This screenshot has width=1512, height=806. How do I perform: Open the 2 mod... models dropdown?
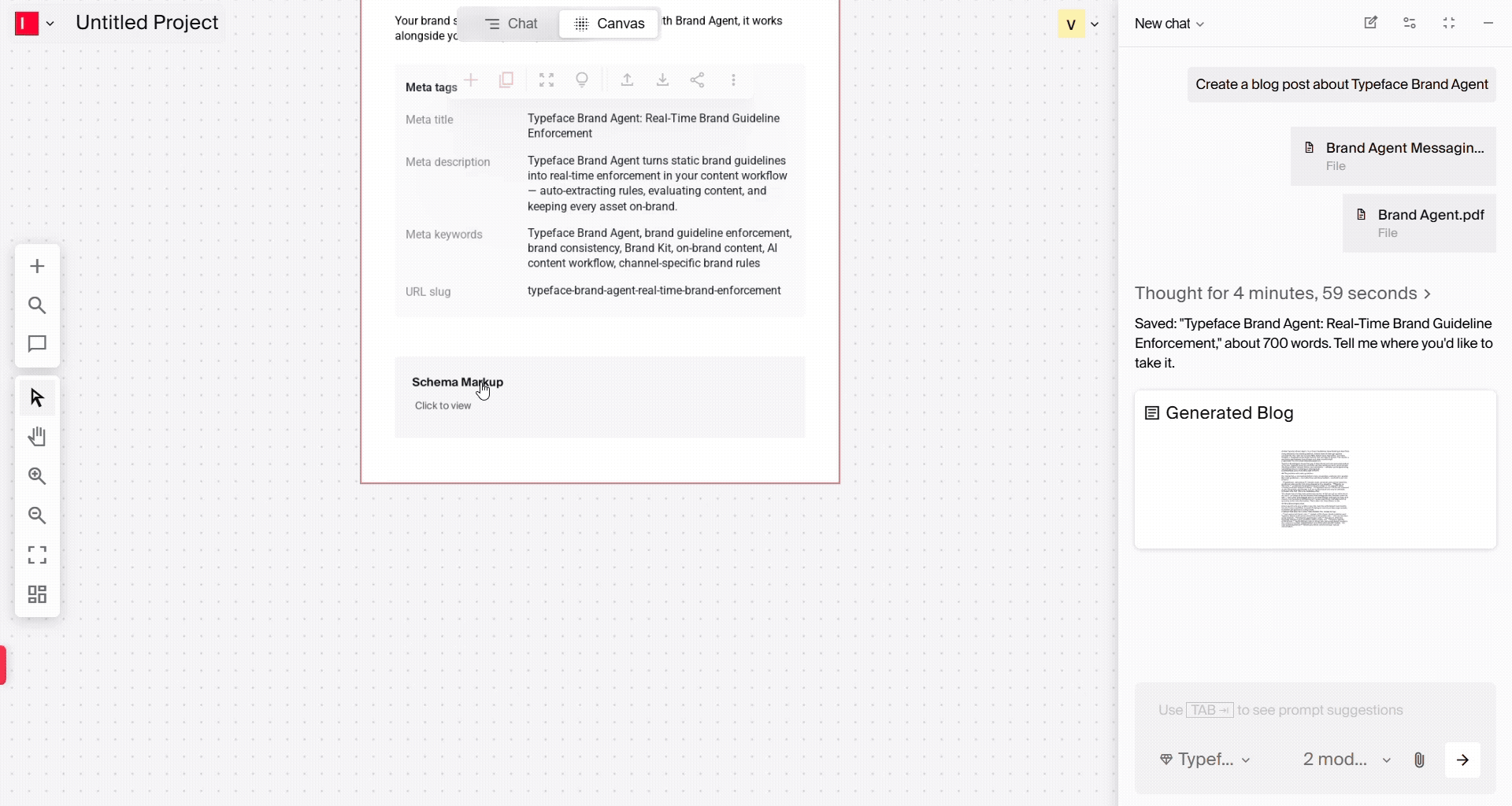[x=1347, y=760]
